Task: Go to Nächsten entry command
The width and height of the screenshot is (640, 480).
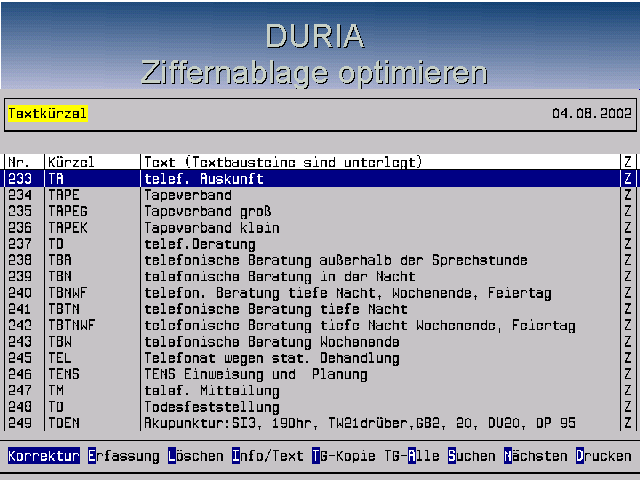Action: [536, 456]
